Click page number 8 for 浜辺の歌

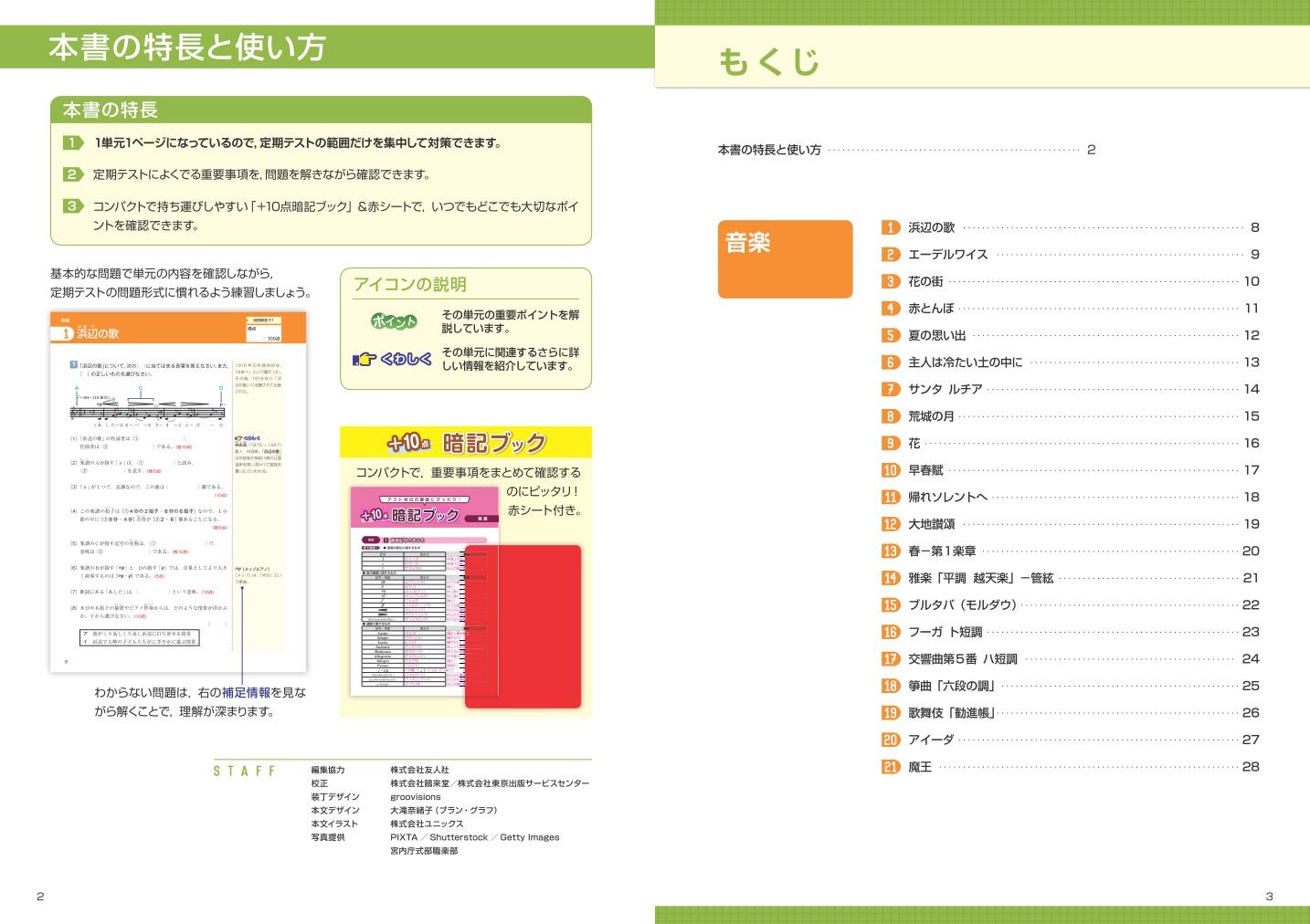tap(1255, 227)
